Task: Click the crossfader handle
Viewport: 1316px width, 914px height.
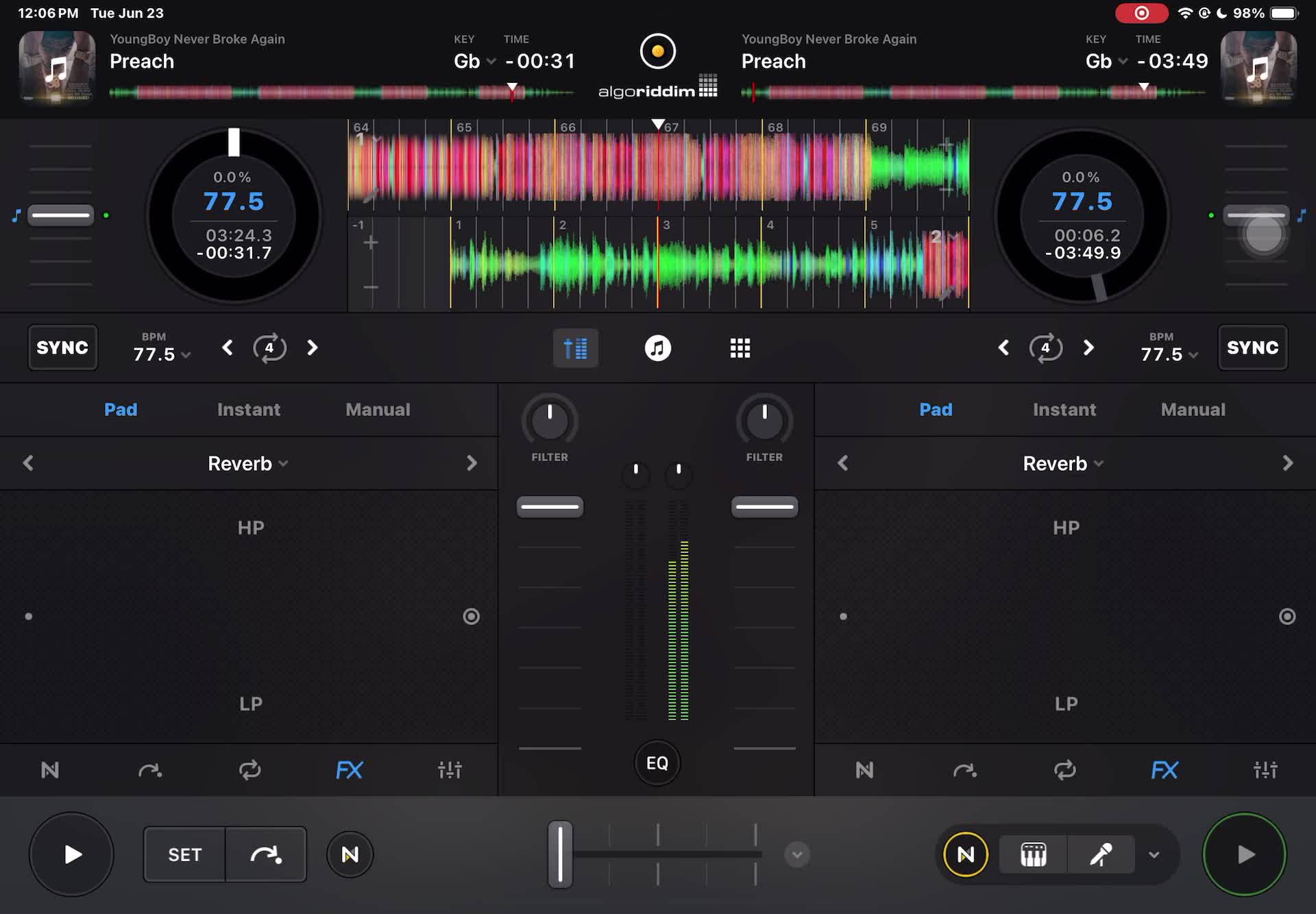Action: (x=560, y=854)
